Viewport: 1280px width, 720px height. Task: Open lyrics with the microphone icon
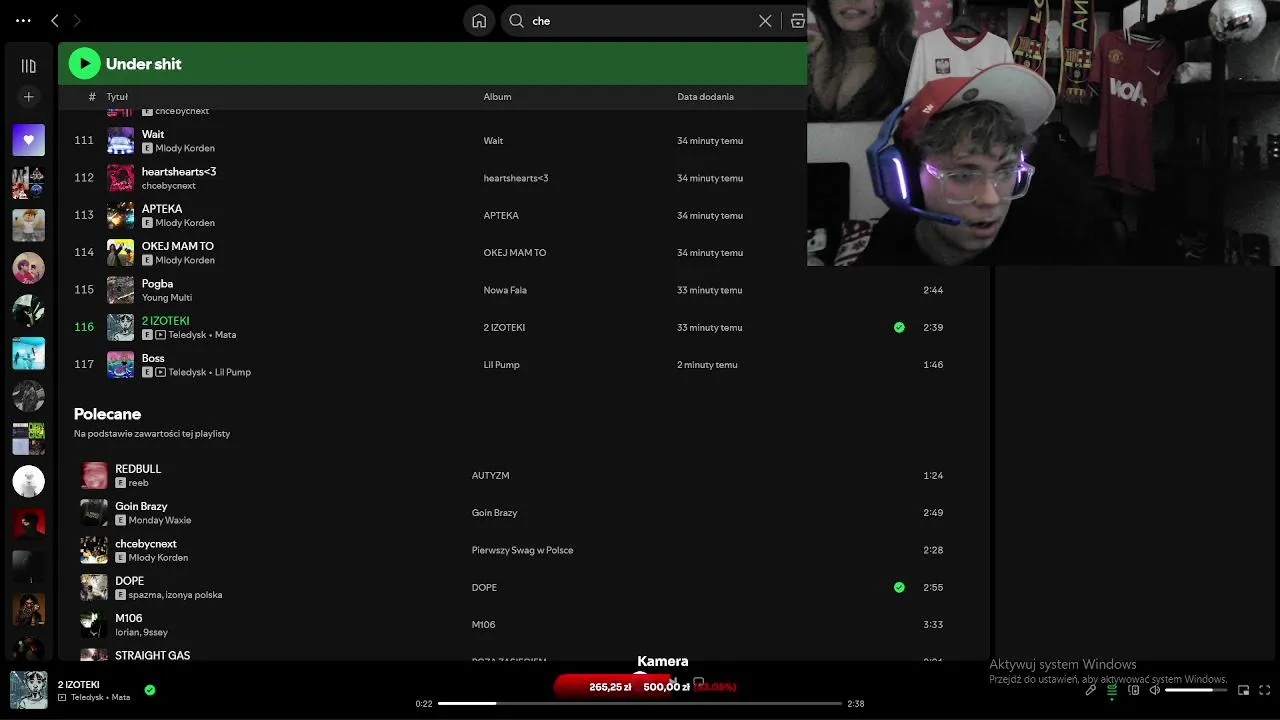point(1091,690)
